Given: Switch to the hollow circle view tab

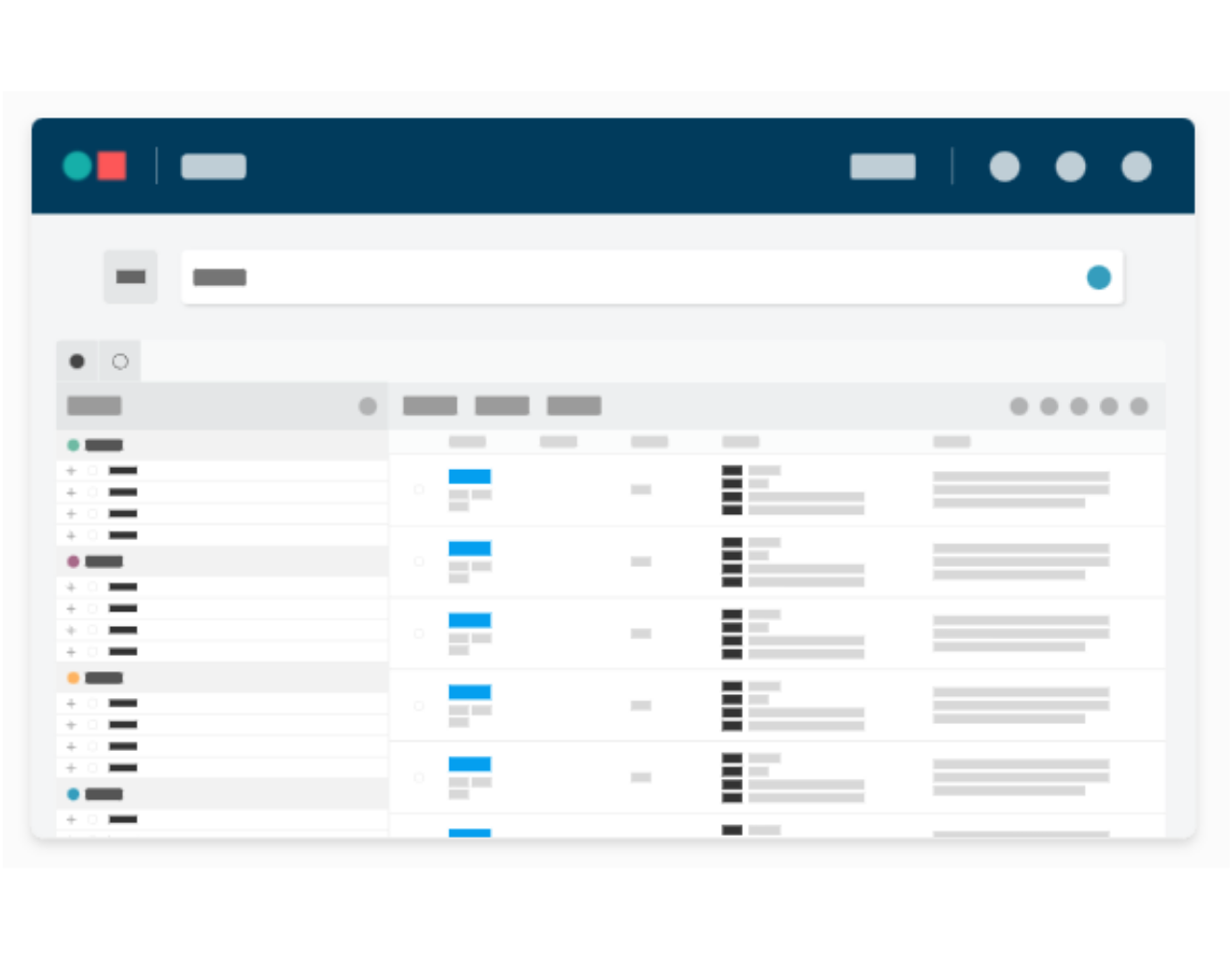Looking at the screenshot, I should coord(120,362).
